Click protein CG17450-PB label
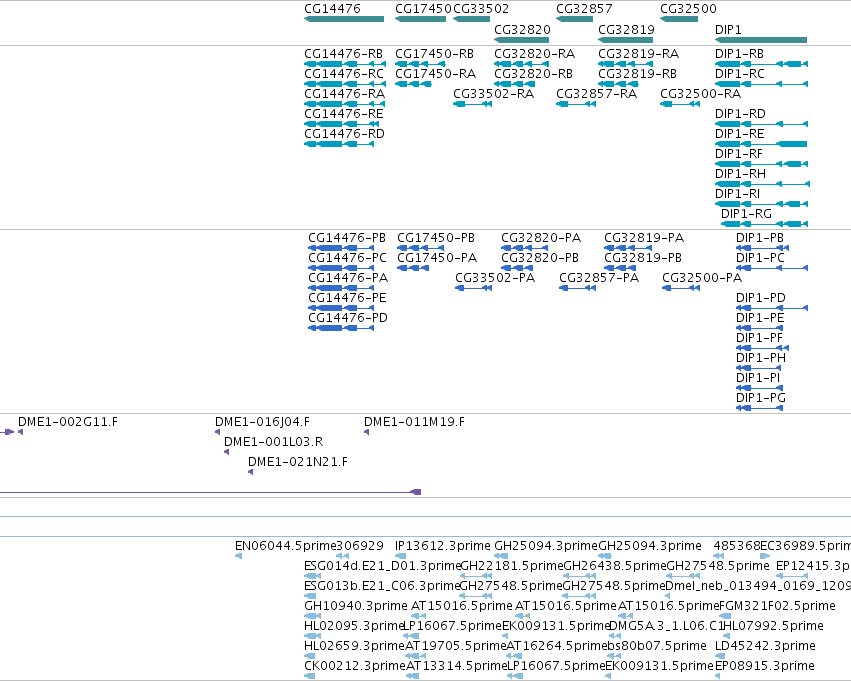Image resolution: width=851 pixels, height=681 pixels. [436, 238]
